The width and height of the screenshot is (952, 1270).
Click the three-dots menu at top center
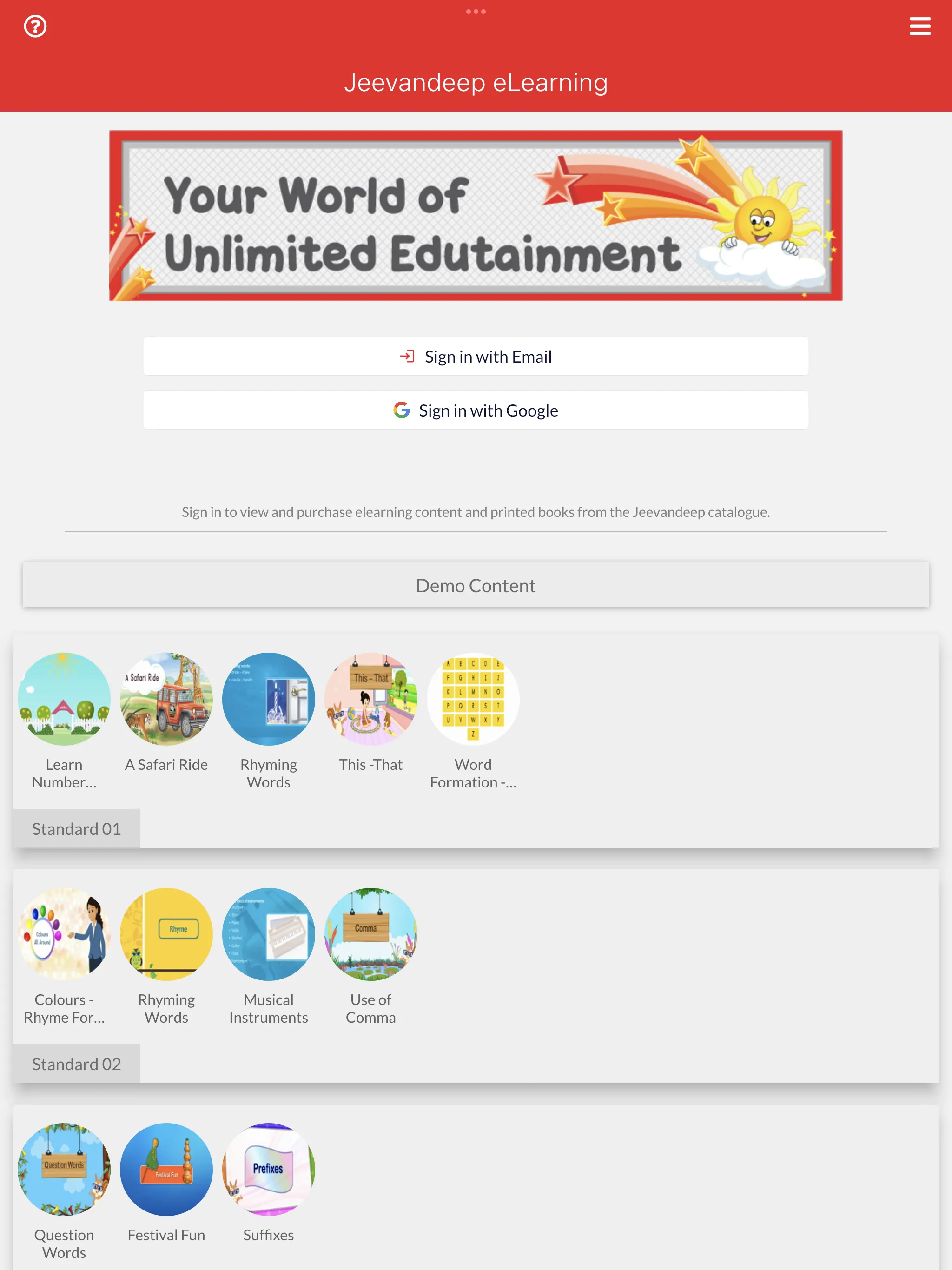(476, 11)
